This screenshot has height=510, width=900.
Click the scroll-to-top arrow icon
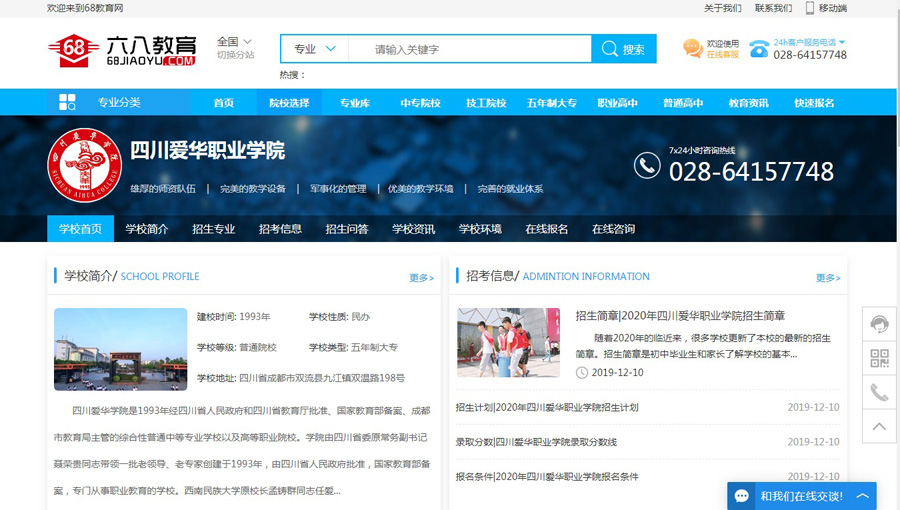(879, 427)
